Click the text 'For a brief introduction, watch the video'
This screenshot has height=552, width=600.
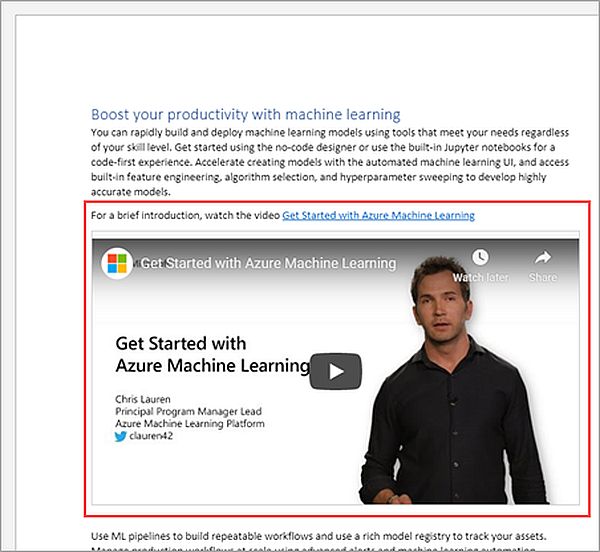click(x=186, y=215)
